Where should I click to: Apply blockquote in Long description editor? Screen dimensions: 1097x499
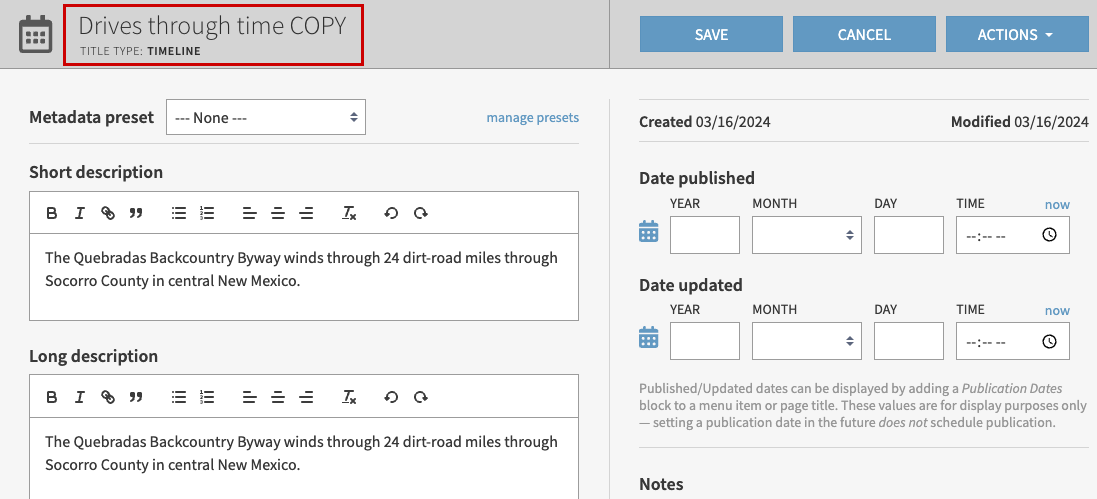click(x=136, y=398)
